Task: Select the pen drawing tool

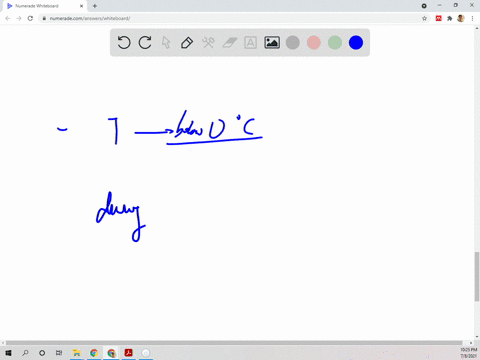Action: [187, 43]
